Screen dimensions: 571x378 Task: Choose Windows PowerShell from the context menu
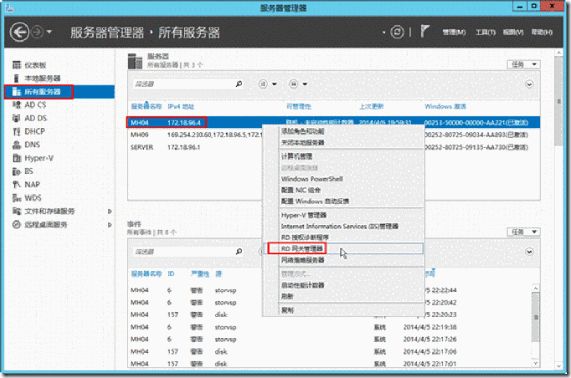[x=343, y=179]
